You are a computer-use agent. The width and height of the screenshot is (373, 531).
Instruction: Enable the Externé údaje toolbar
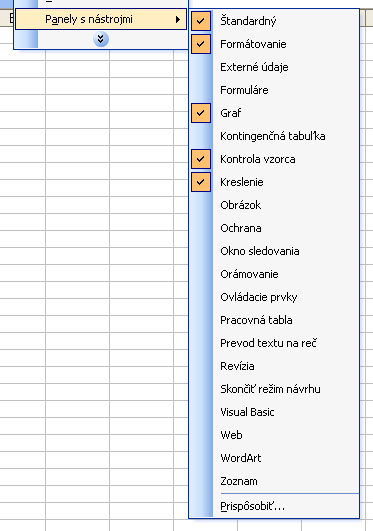pos(274,67)
